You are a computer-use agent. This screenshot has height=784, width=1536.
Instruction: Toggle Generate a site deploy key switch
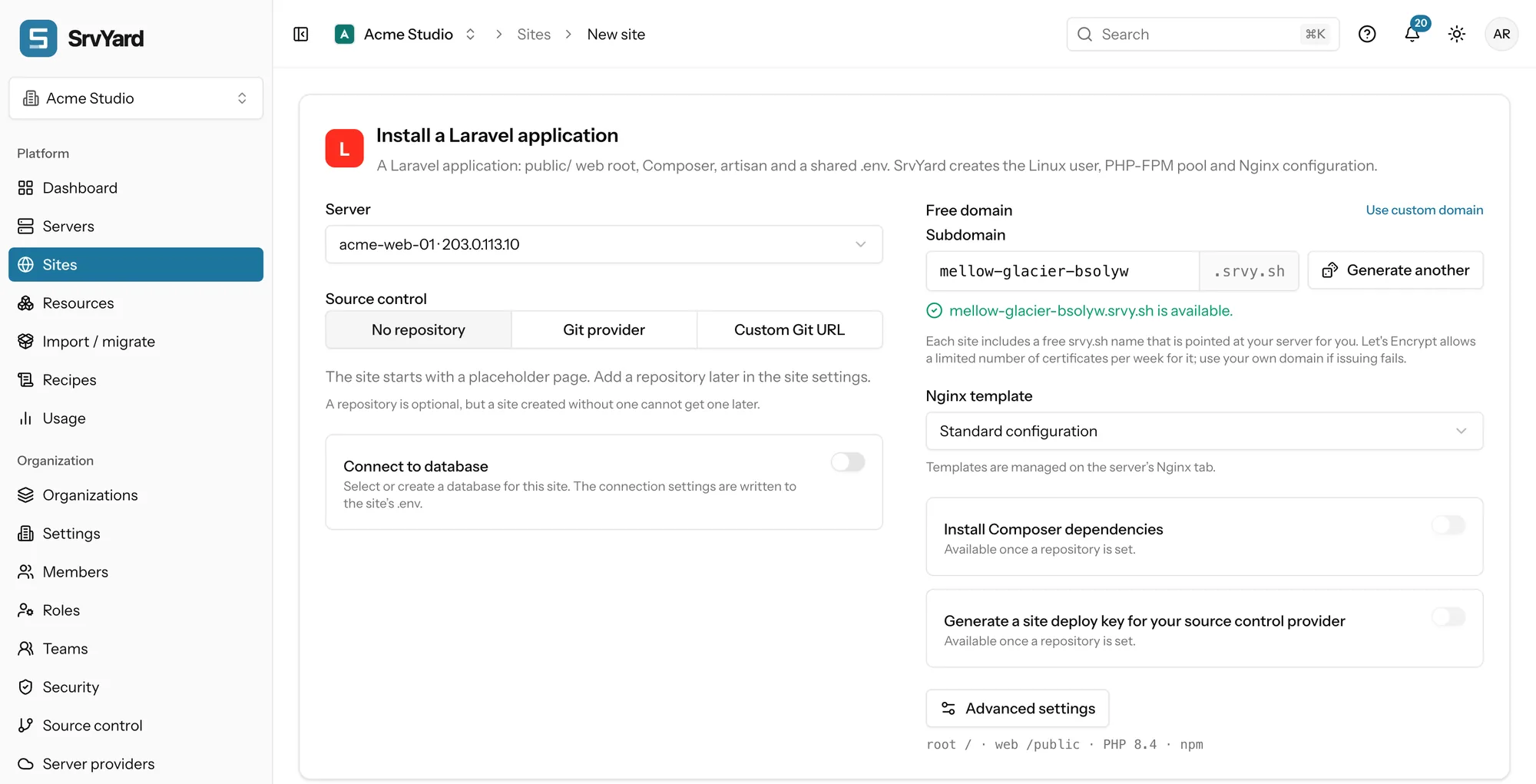pyautogui.click(x=1448, y=617)
